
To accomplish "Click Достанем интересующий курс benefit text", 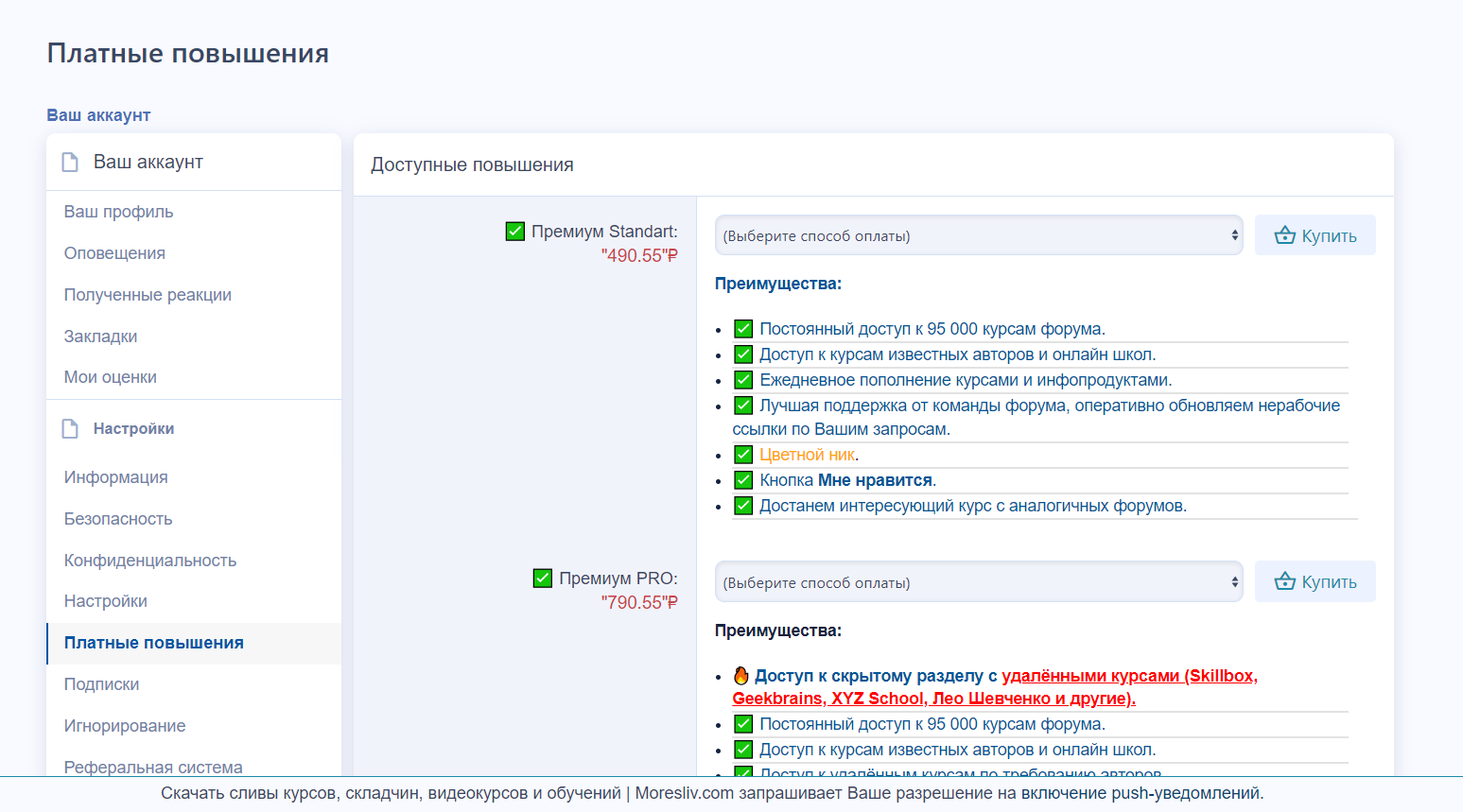I will click(x=973, y=506).
